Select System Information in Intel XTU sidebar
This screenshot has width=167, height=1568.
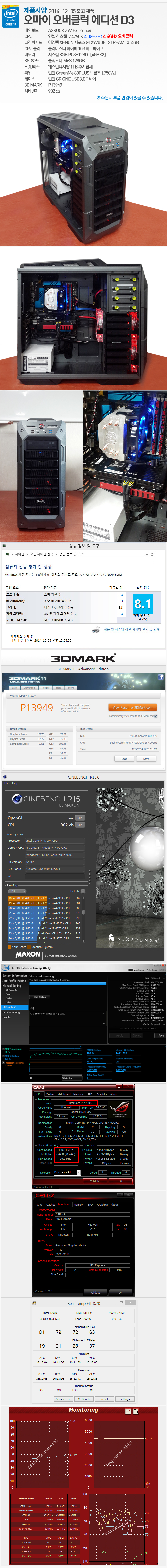(x=15, y=976)
